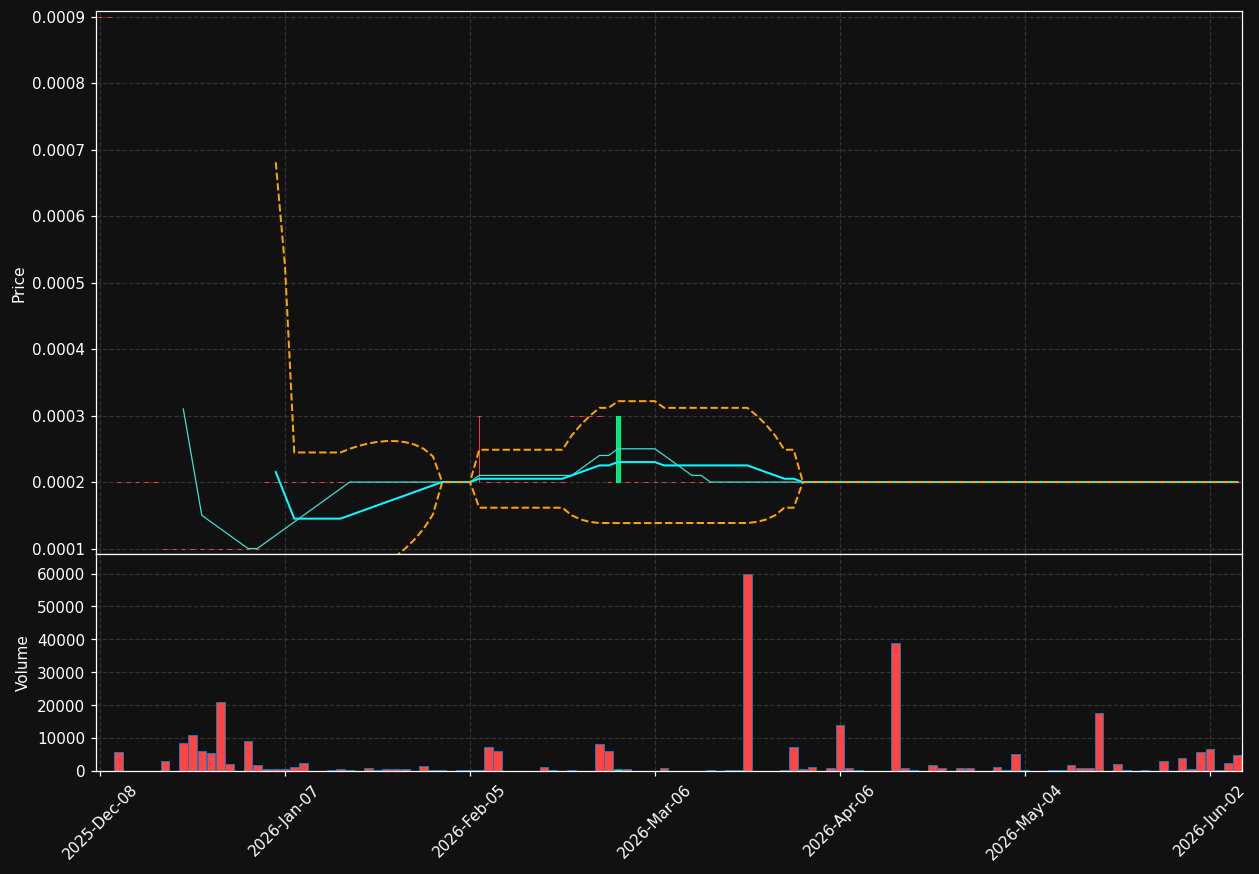Screen dimensions: 1259x874
Task: Click the 0.0002 price axis value
Action: point(58,483)
